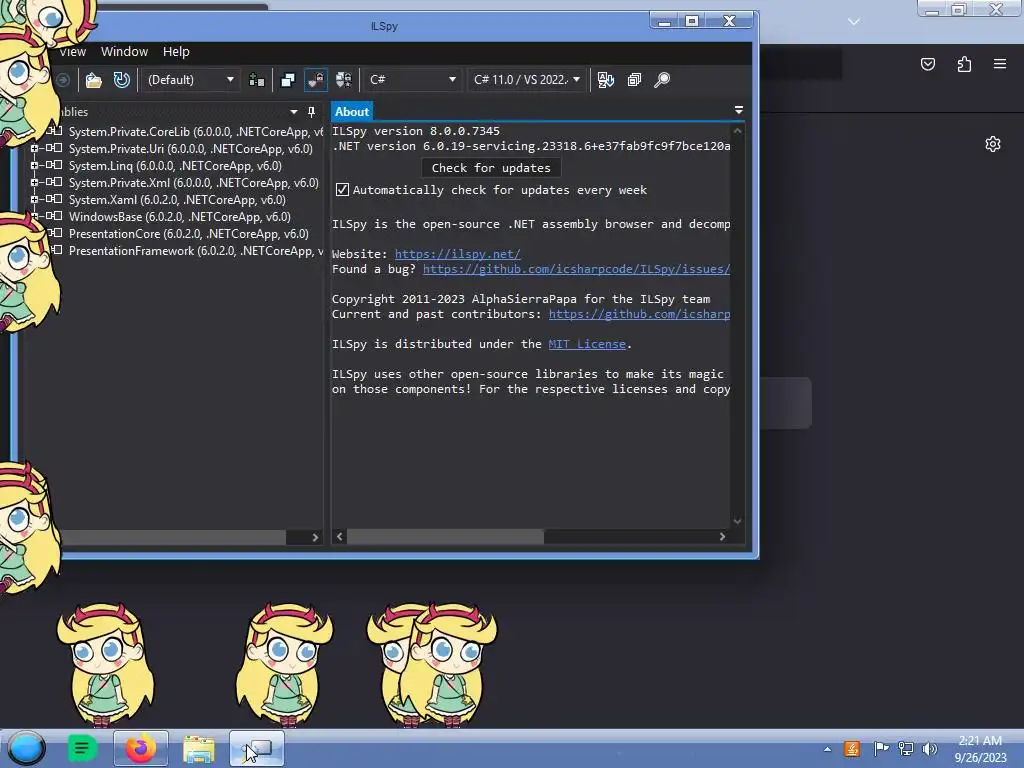Switch to Firefox on the taskbar
Image resolution: width=1024 pixels, height=768 pixels.
coord(140,748)
